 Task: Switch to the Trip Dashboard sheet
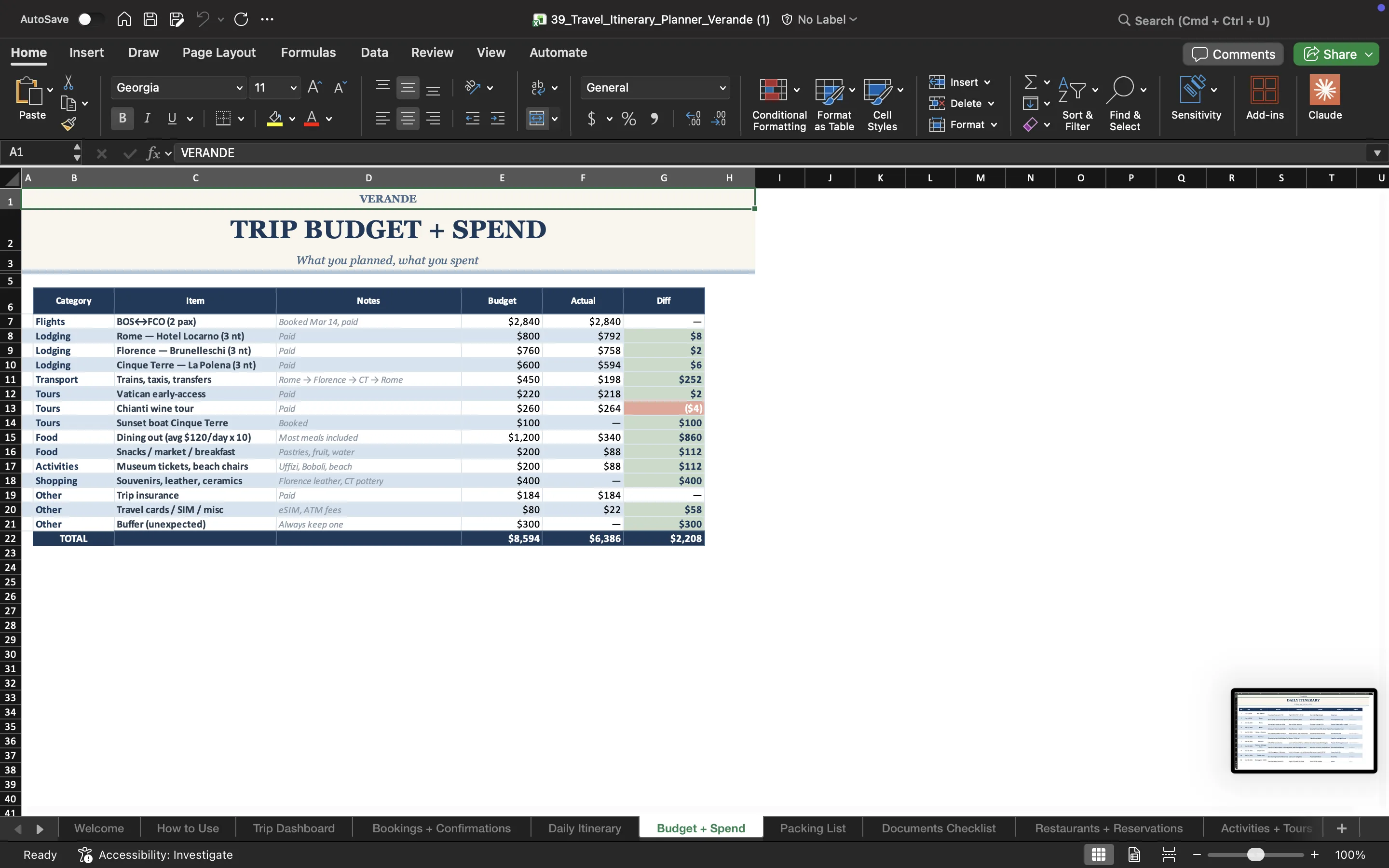coord(294,828)
